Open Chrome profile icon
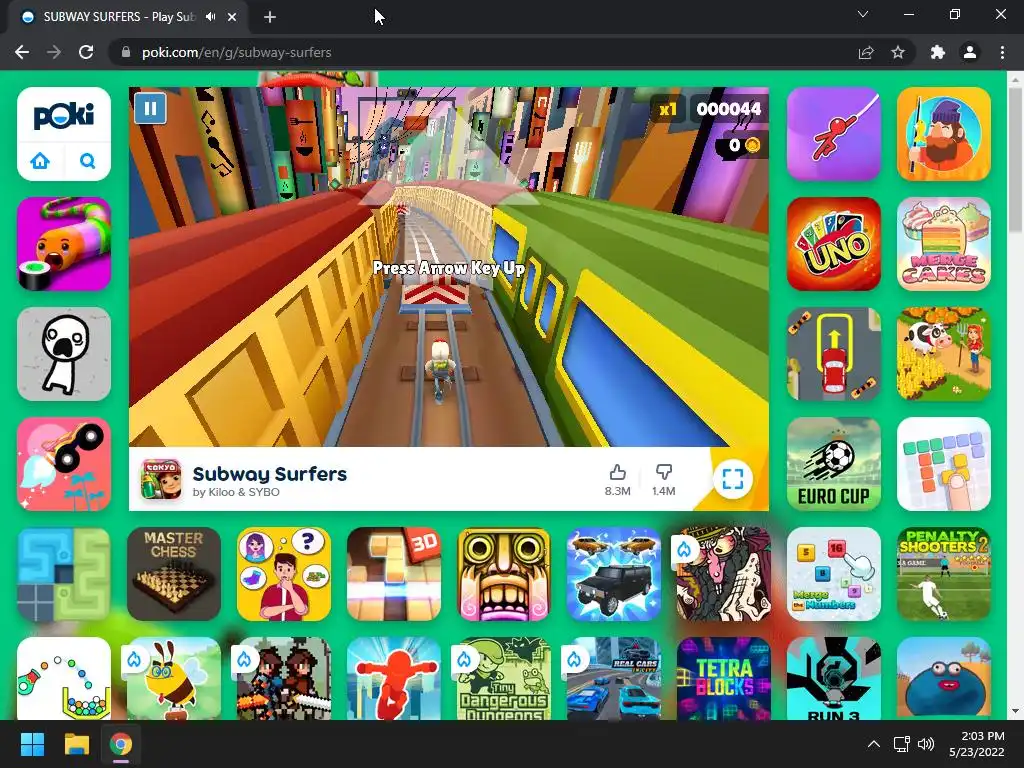1024x768 pixels. (970, 52)
